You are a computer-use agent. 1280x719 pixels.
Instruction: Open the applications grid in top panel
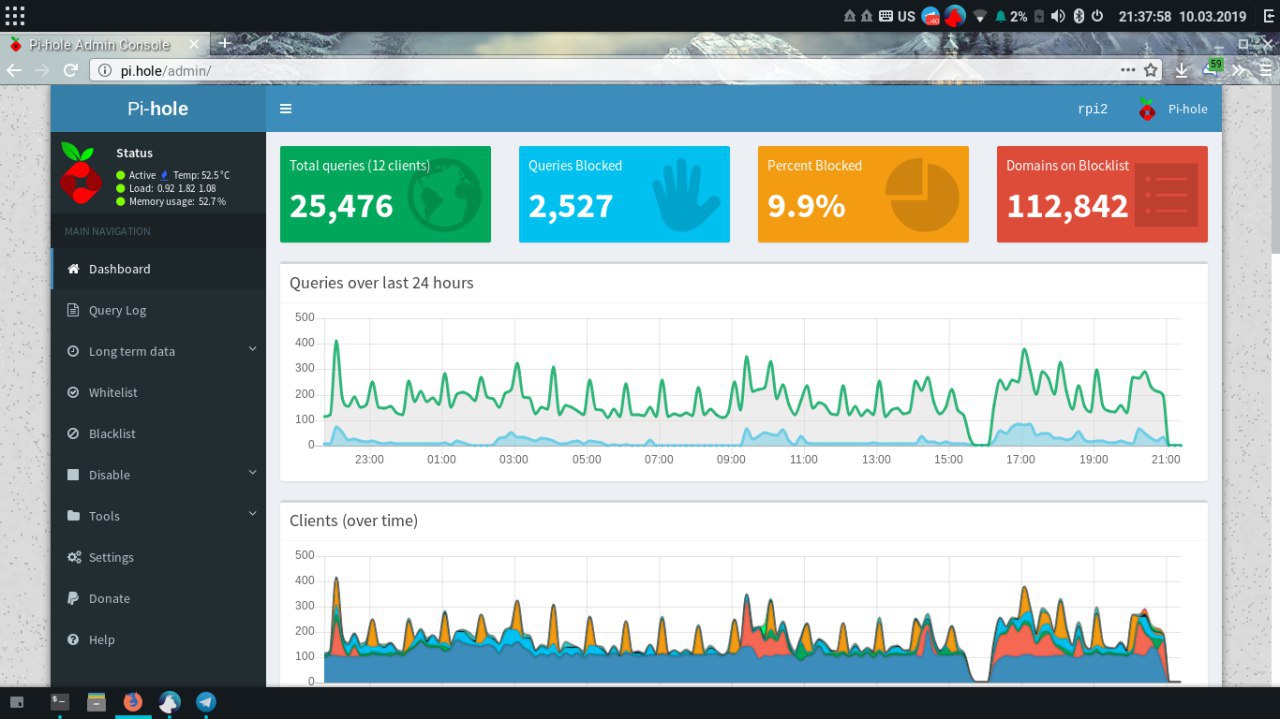15,16
